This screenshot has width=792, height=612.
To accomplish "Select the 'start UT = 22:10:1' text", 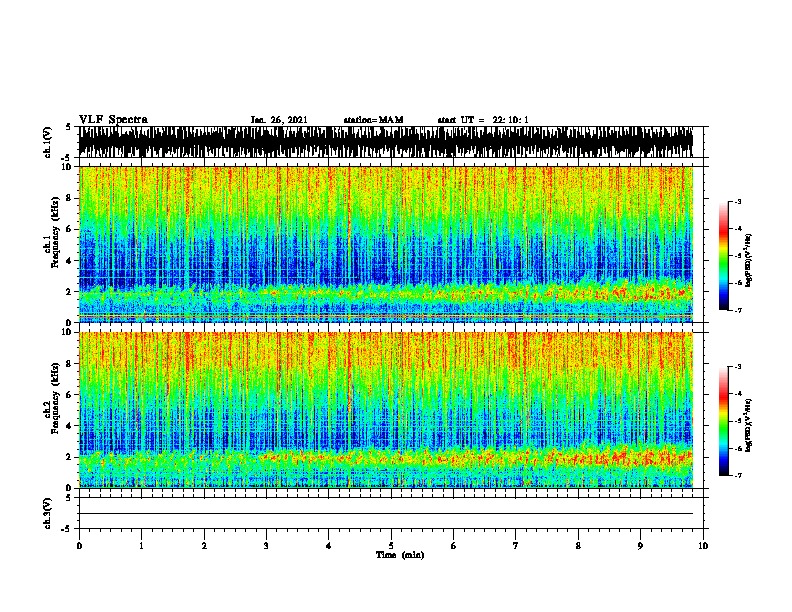I will click(483, 120).
